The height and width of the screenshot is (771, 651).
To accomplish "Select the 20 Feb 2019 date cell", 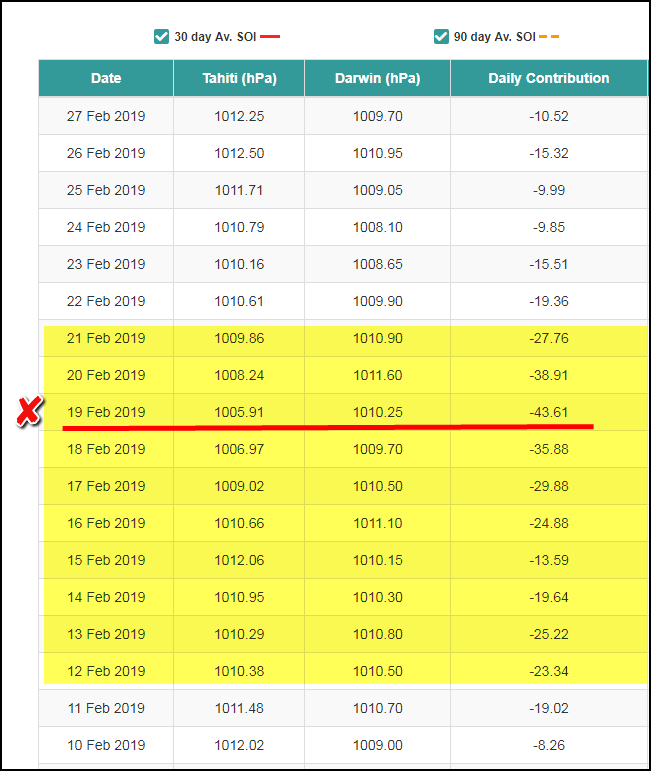I will 106,375.
